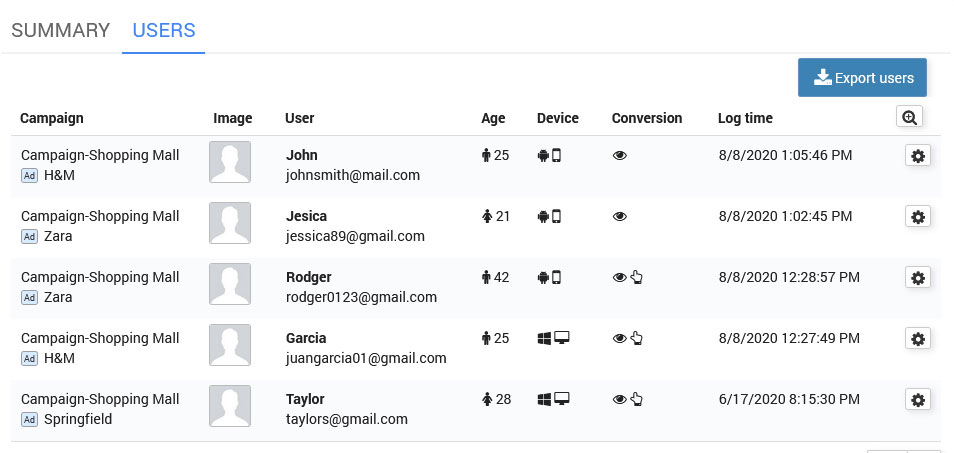Screen dimensions: 954x453
Task: Click the Windows desktop device icon for Taylor
Action: tap(553, 400)
